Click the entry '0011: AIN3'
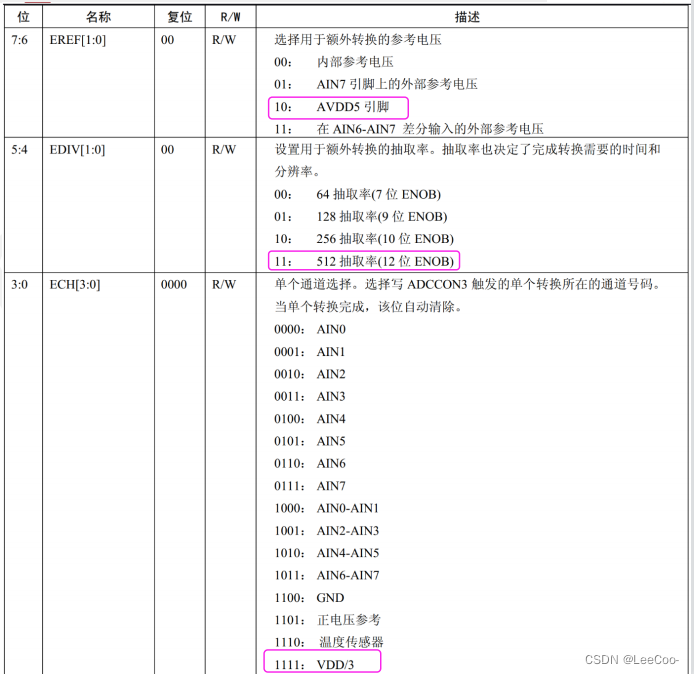Screen dimensions: 694x674 [310, 397]
